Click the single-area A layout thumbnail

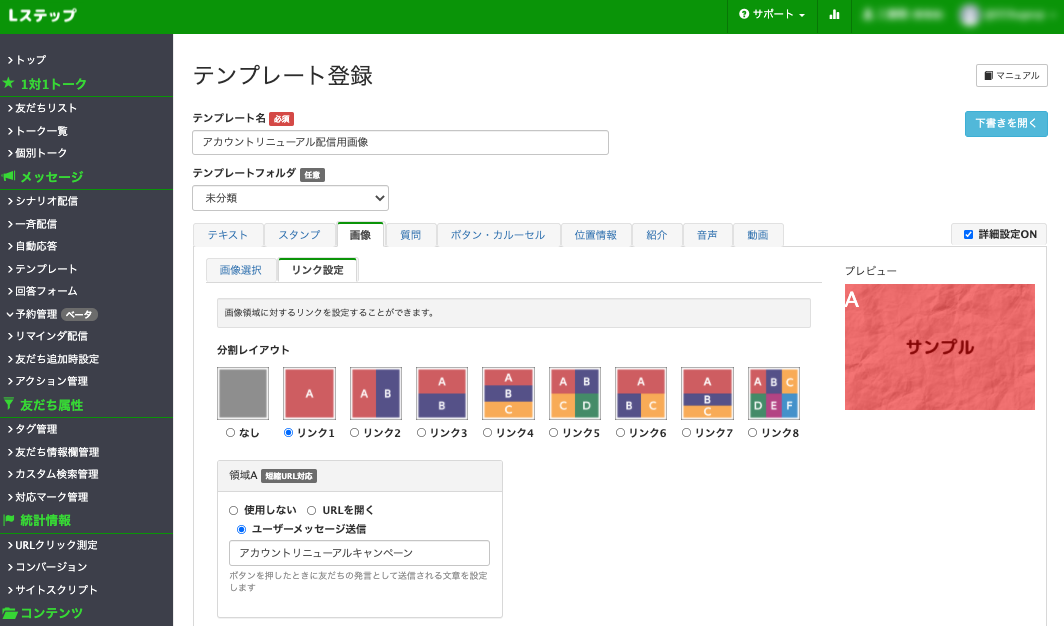[x=309, y=393]
